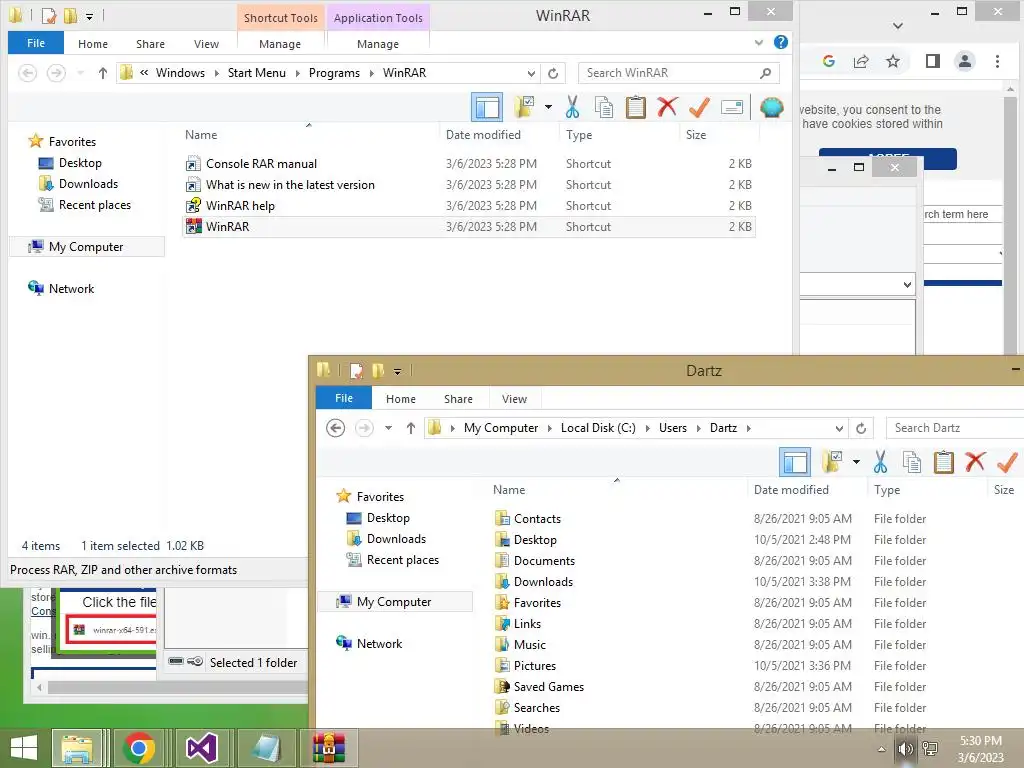Click Start Menu in WinRAR window breadcrumb
The height and width of the screenshot is (768, 1024).
click(257, 73)
